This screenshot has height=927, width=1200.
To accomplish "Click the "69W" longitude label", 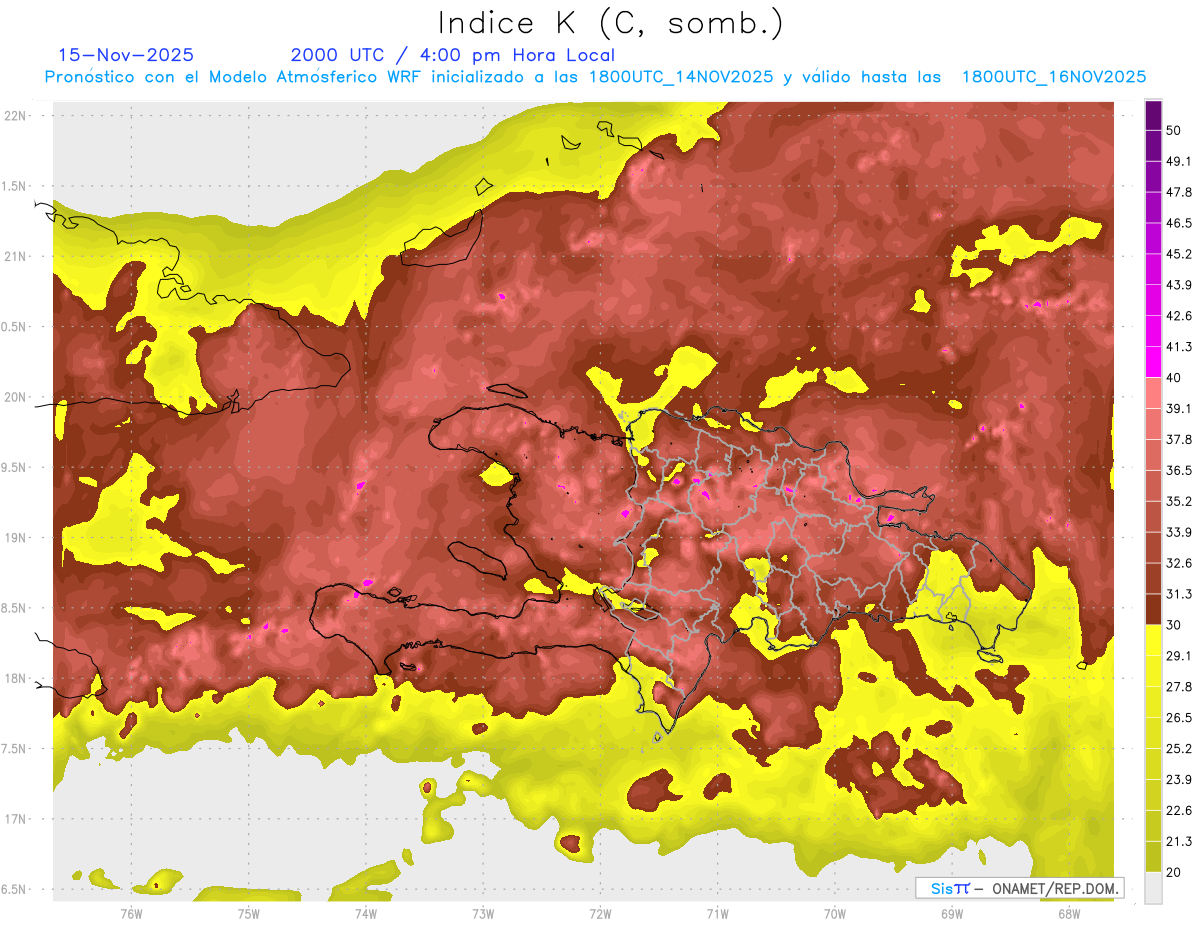I will point(952,913).
